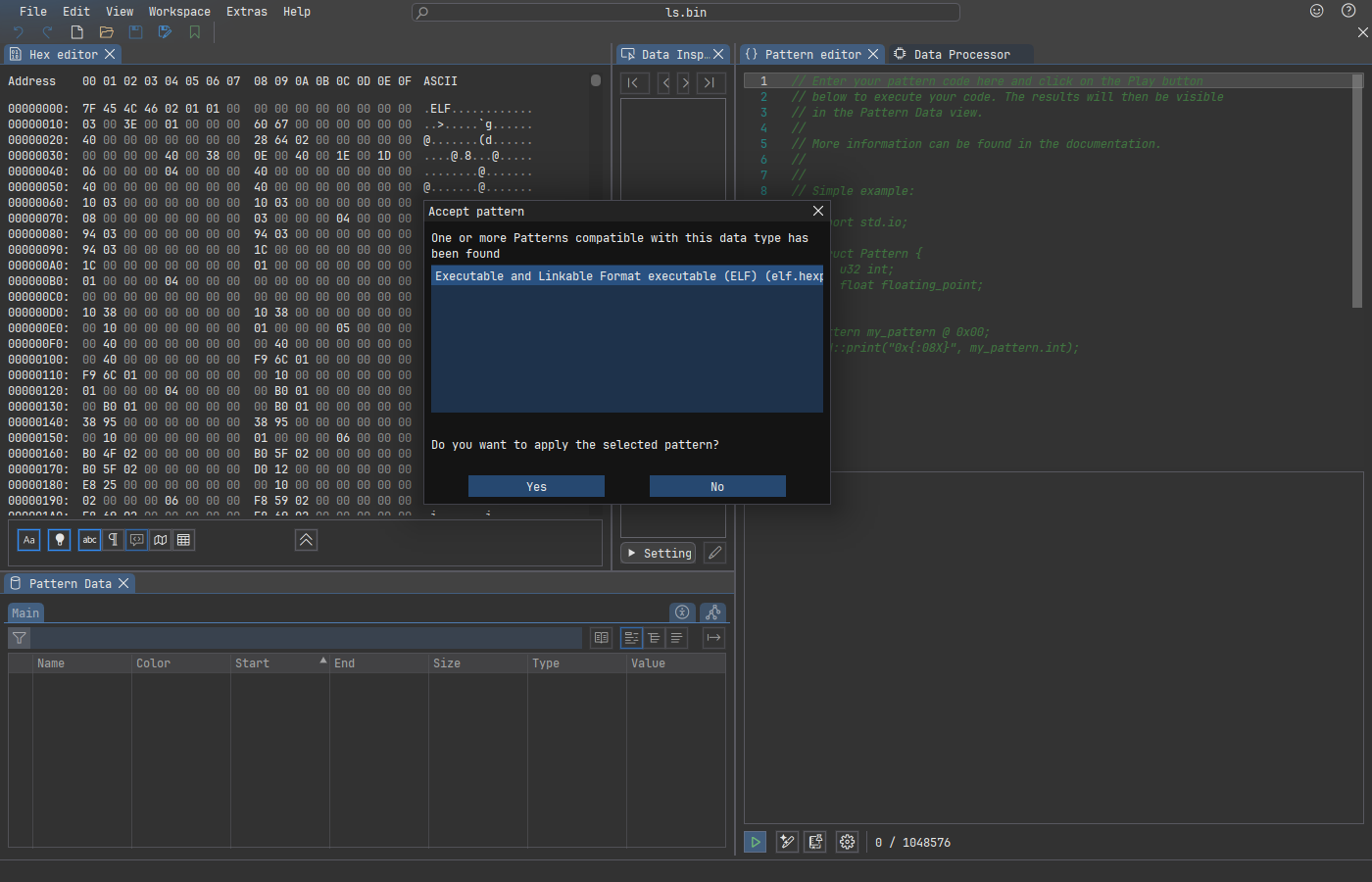Add a bookmark with the green bookmark icon
The height and width of the screenshot is (882, 1372).
coord(195,32)
